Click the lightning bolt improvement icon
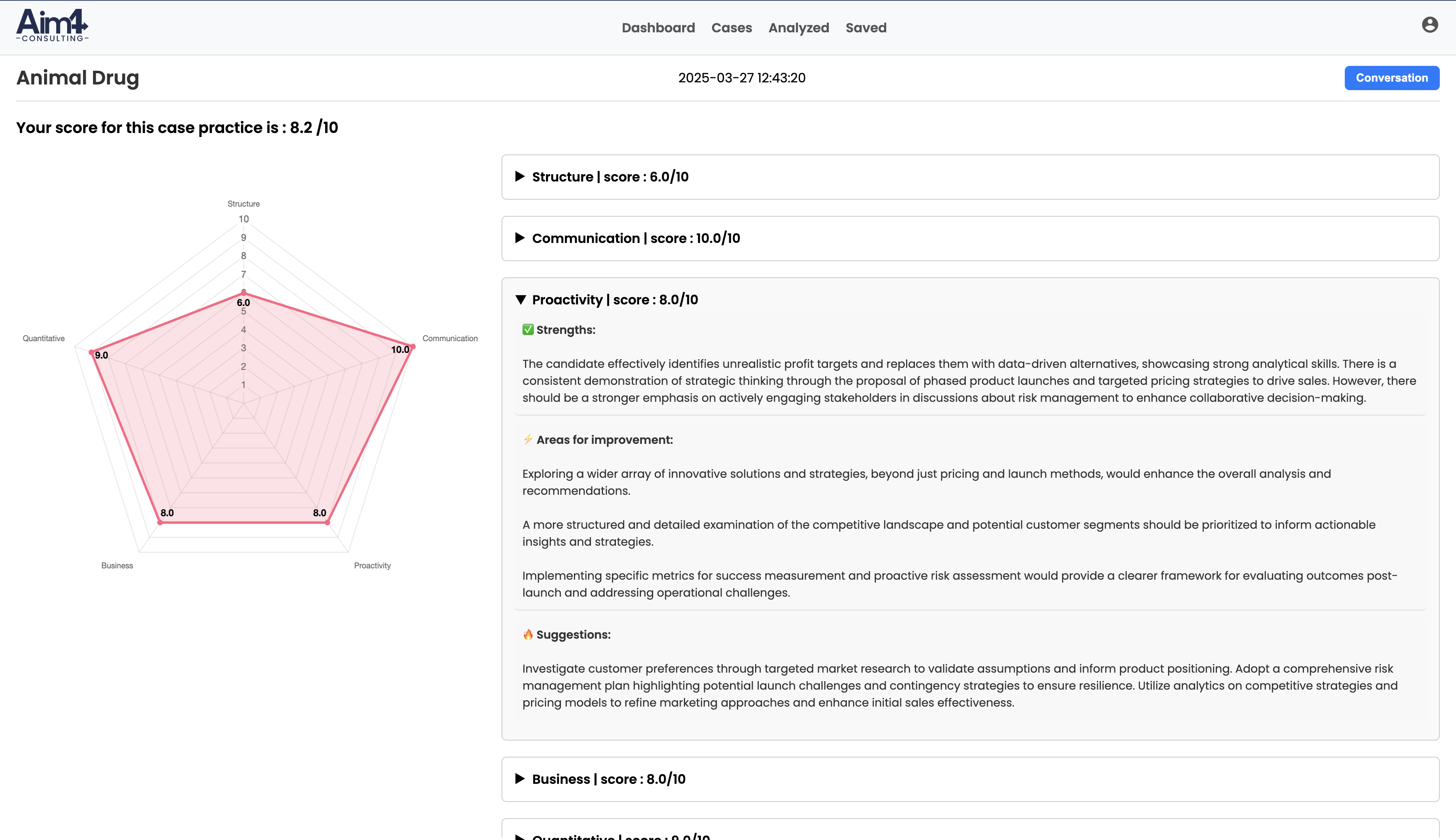 [527, 440]
